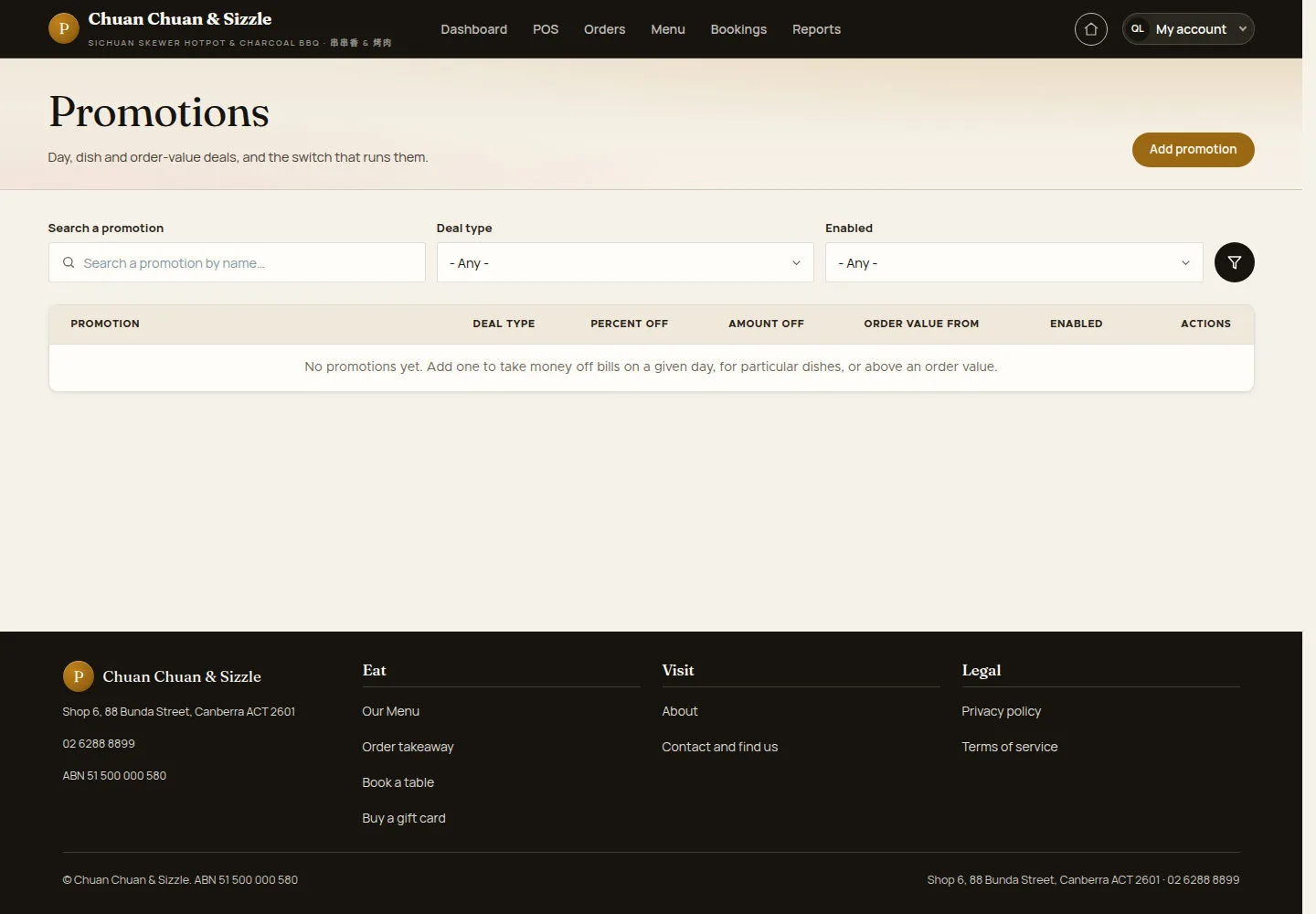
Task: Click the footer 'ABN 51 500 000 580' line
Action: [x=114, y=776]
